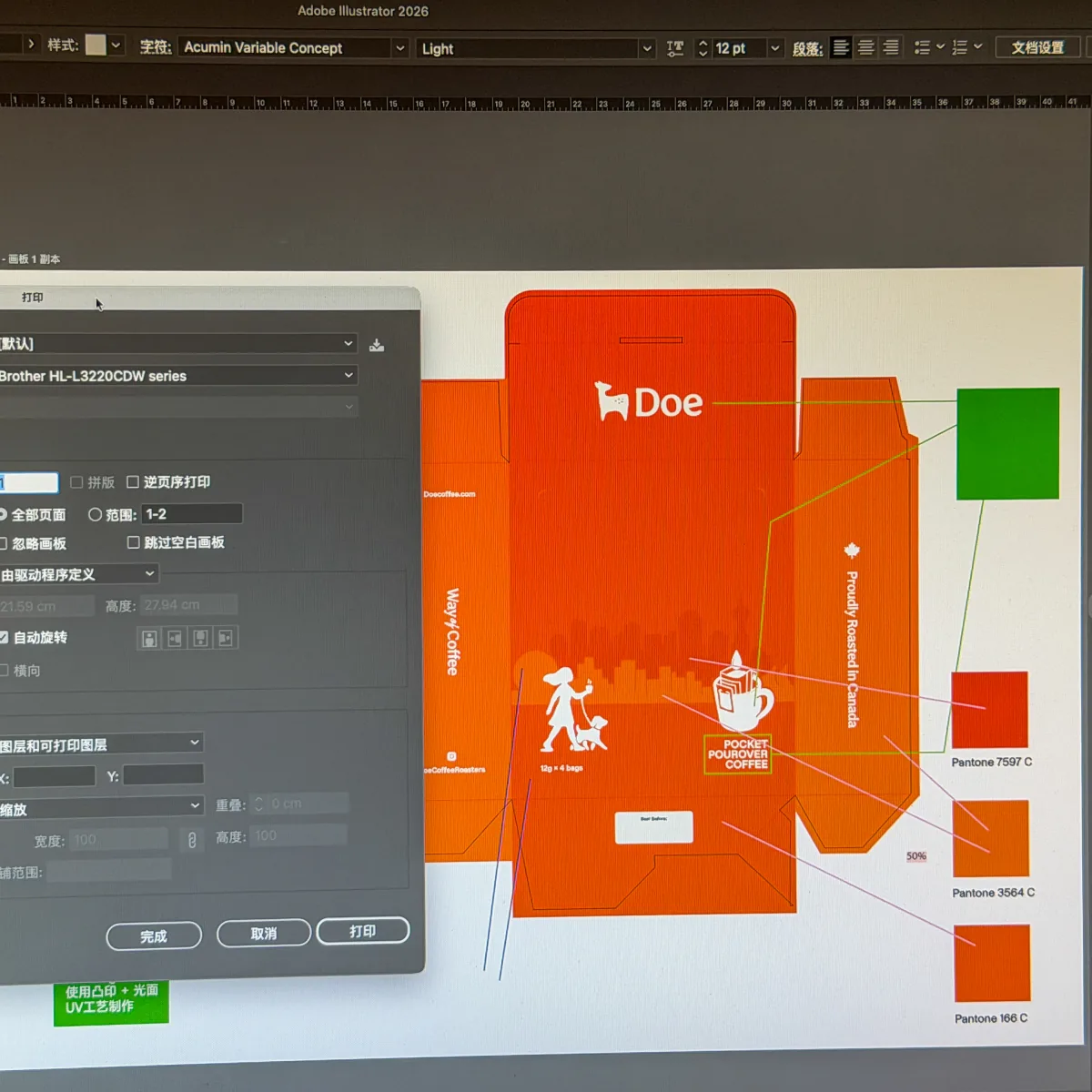This screenshot has height=1092, width=1092.
Task: Choose portrait up orientation icon
Action: (149, 638)
